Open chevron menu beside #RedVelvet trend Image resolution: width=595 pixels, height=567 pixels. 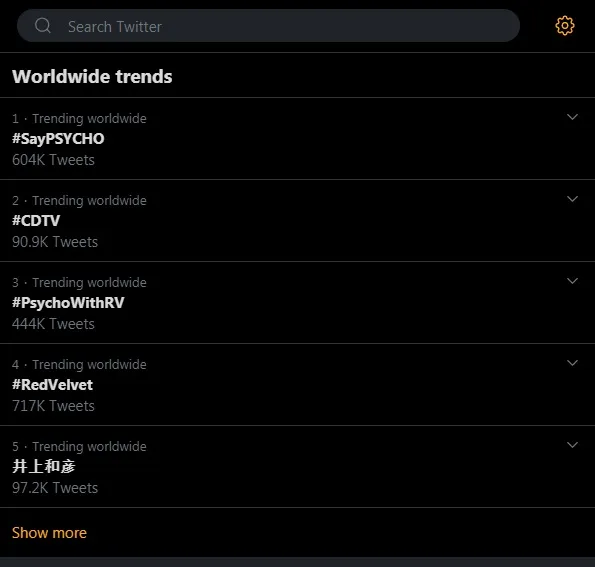[x=572, y=363]
